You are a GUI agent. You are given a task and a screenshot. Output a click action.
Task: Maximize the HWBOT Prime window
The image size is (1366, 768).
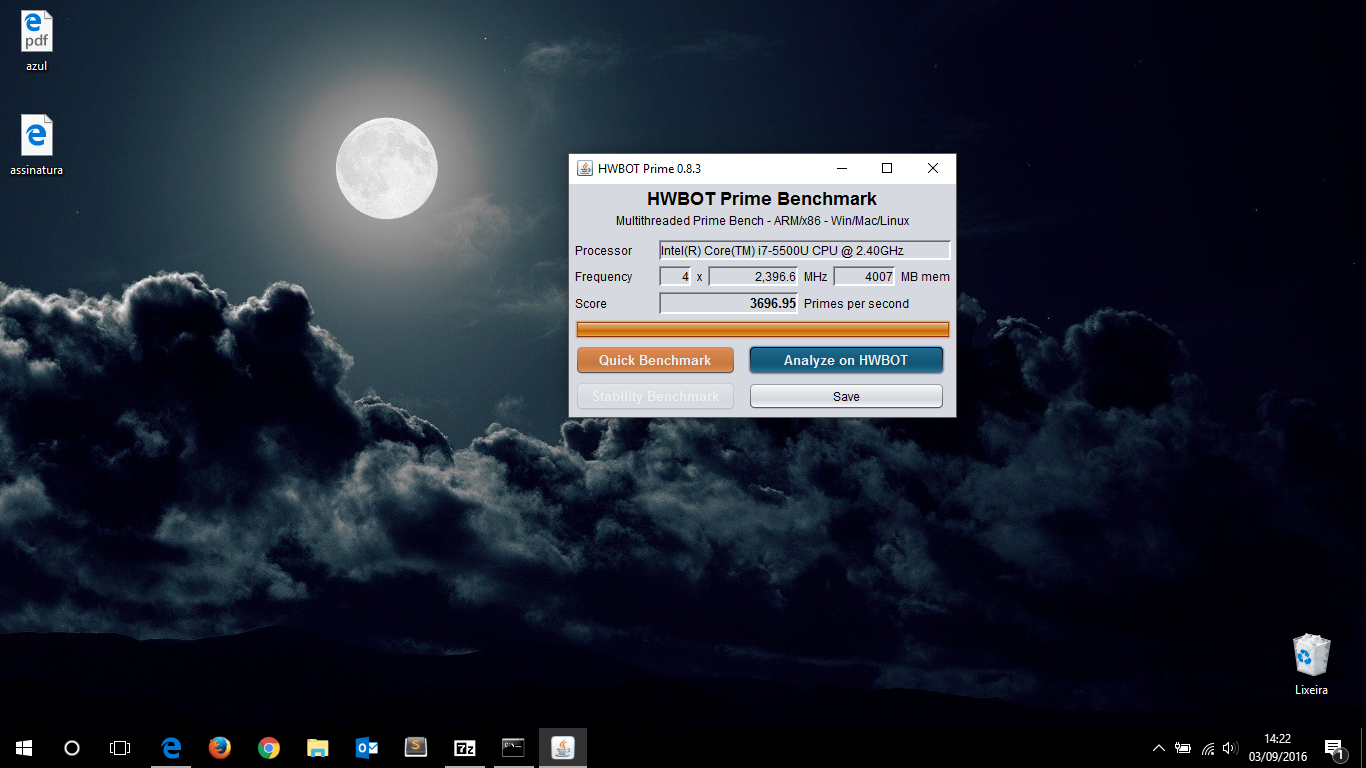(x=886, y=168)
